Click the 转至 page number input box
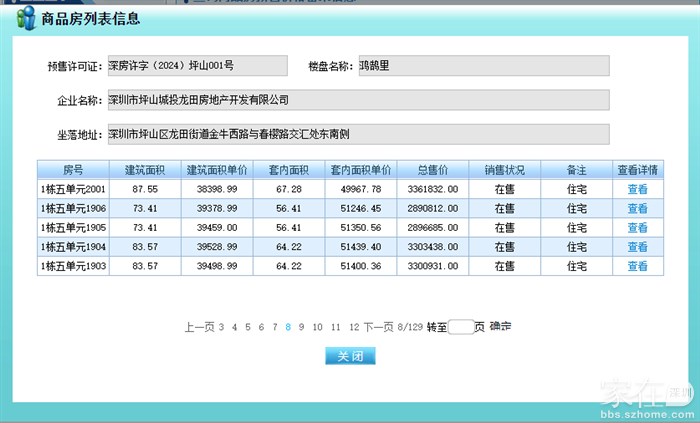Image resolution: width=700 pixels, height=423 pixels. [x=460, y=327]
